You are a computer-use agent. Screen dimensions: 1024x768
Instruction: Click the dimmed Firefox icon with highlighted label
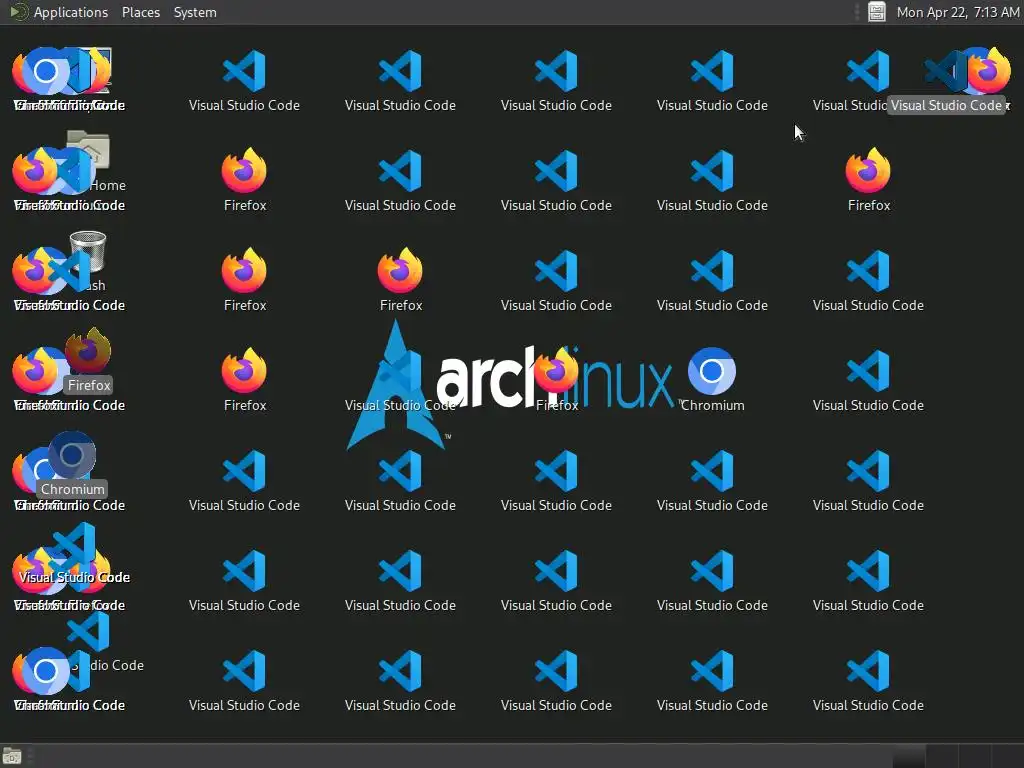(x=88, y=351)
